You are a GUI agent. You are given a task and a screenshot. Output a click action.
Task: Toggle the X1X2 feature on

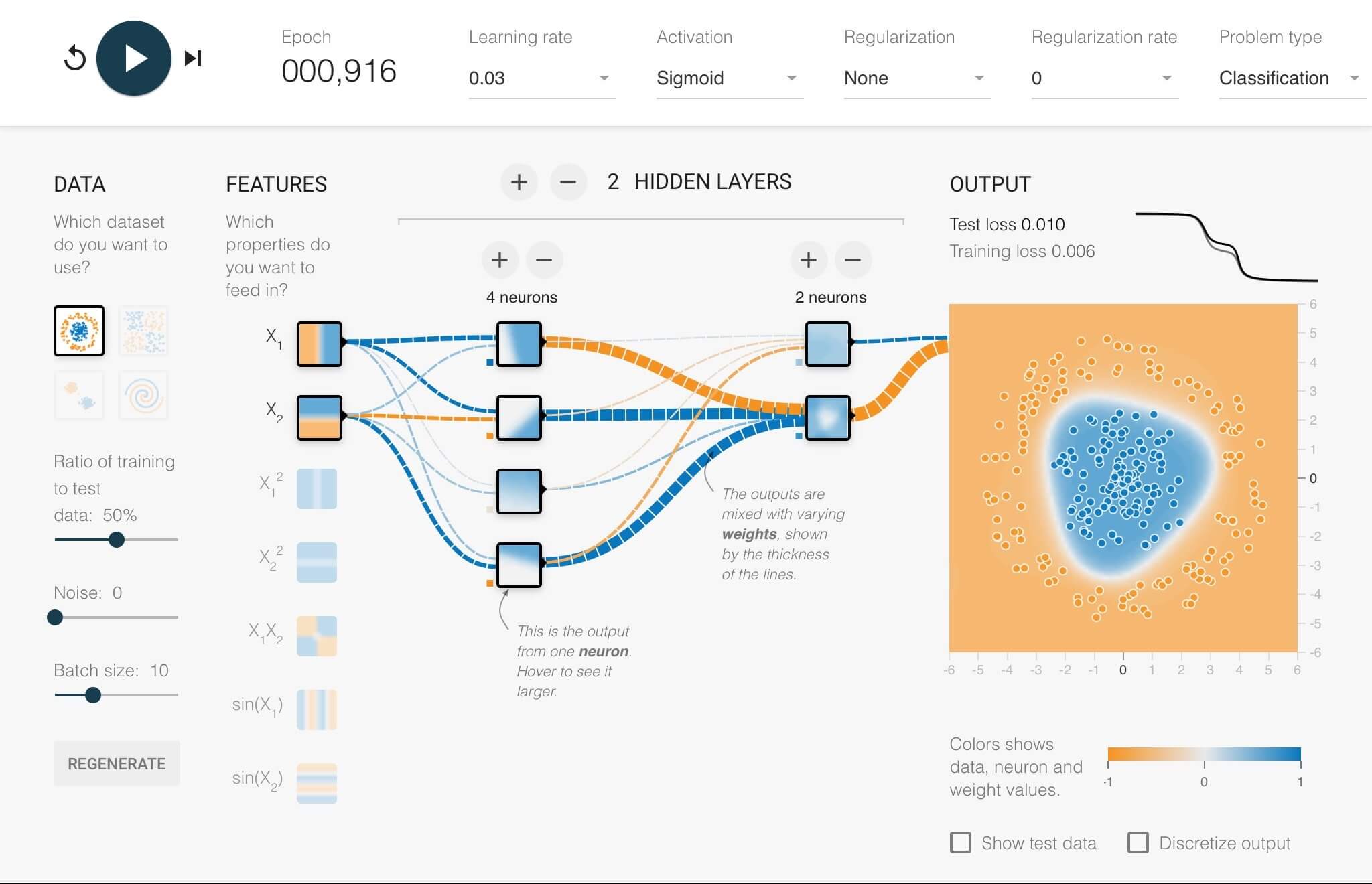[317, 636]
